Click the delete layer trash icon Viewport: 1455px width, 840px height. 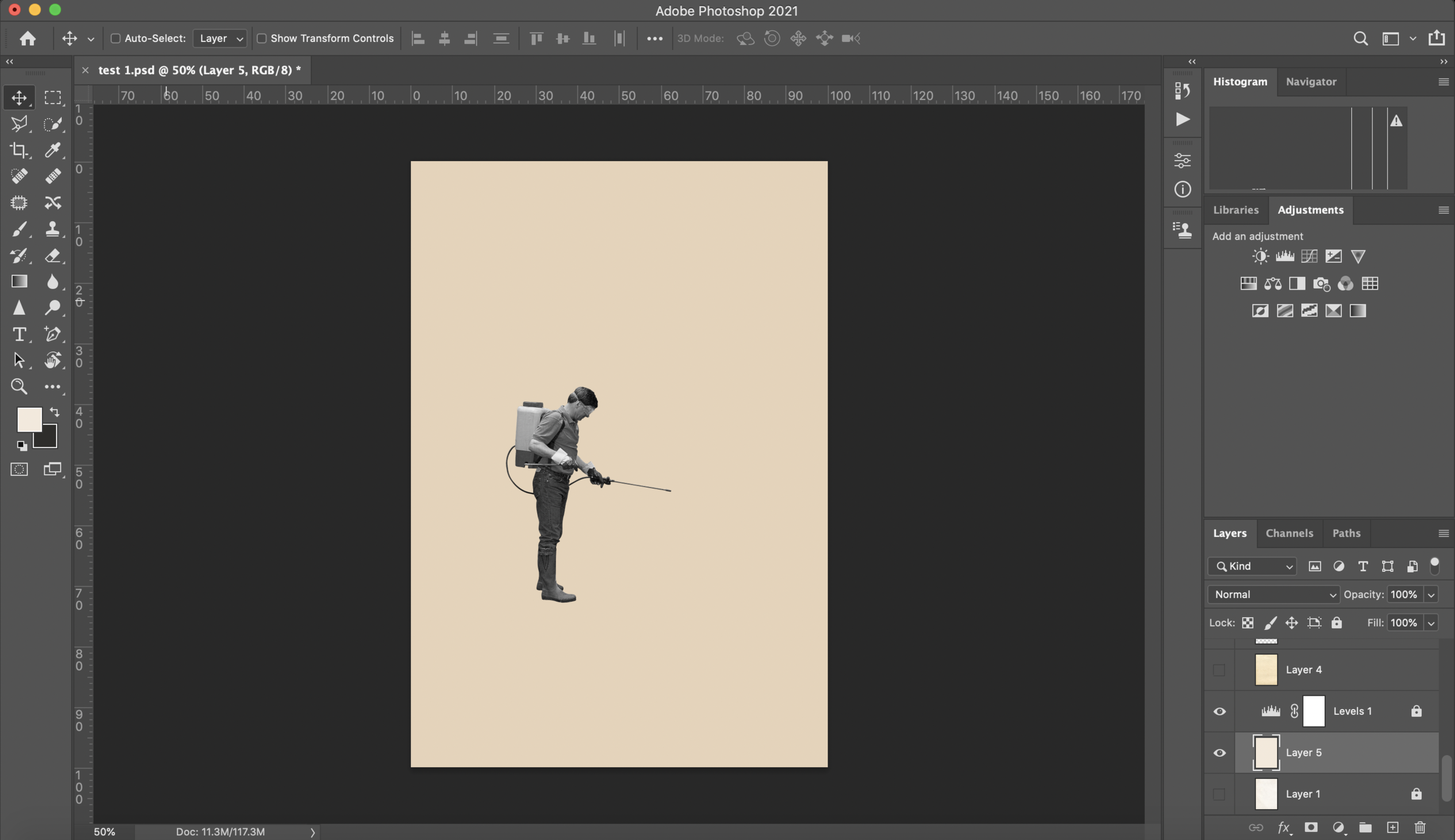[1420, 827]
